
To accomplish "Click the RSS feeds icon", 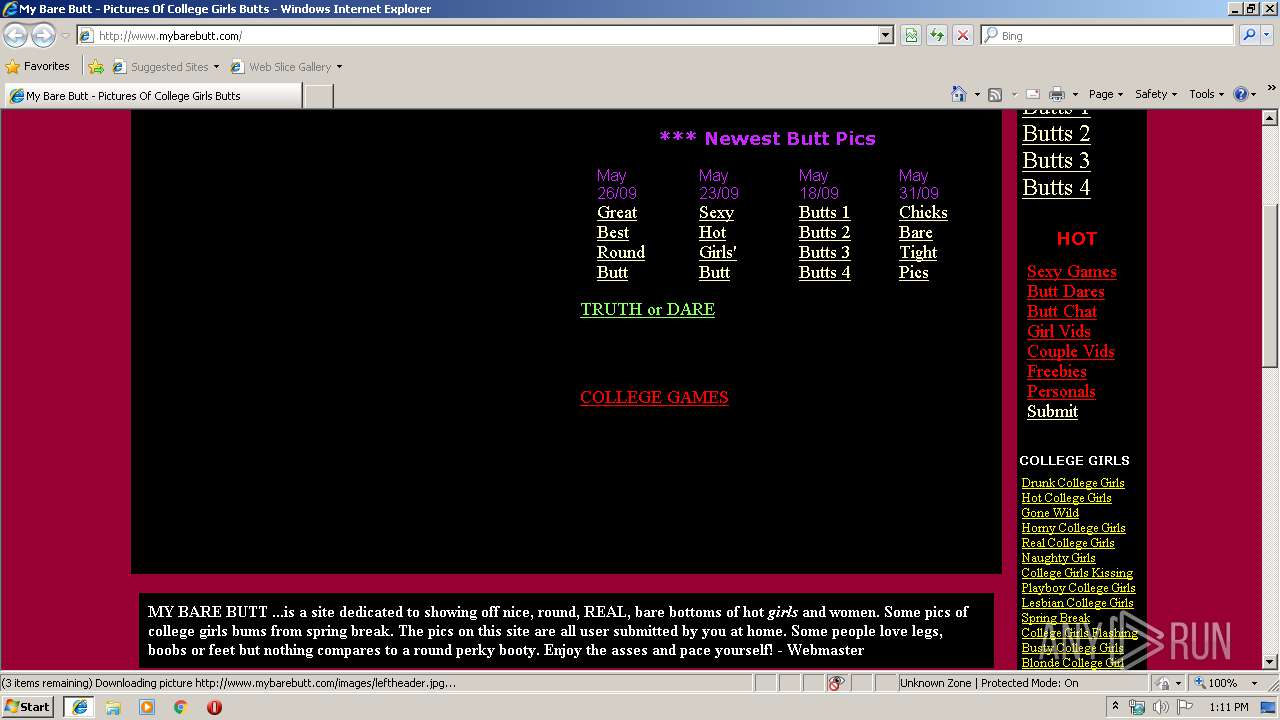I will [995, 94].
